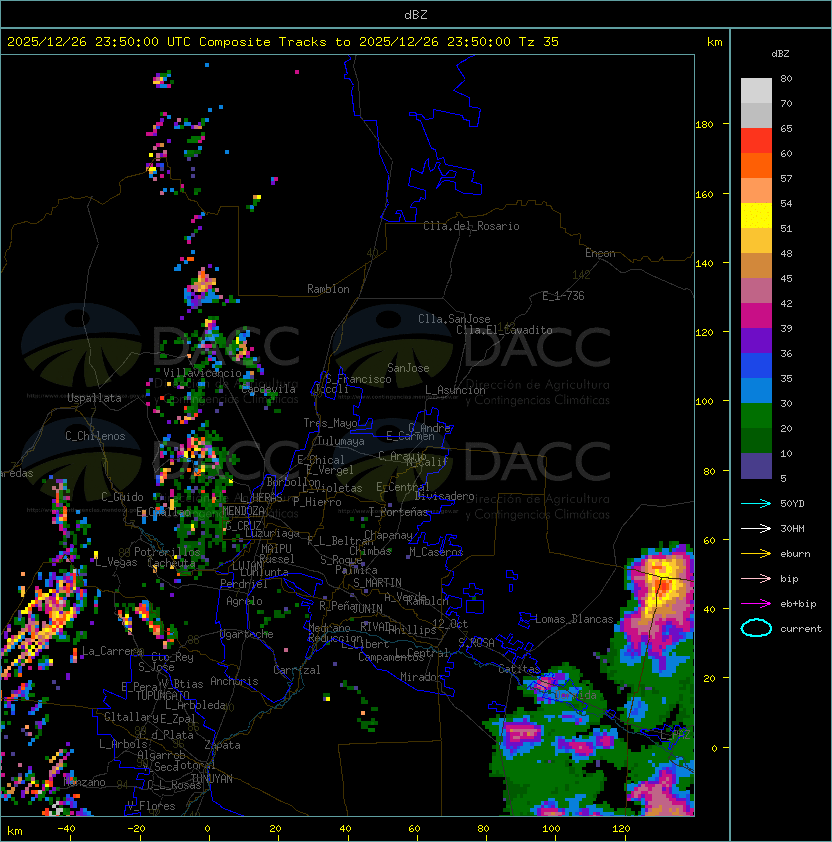
Task: Click the Anchoris label on map
Action: pos(234,681)
